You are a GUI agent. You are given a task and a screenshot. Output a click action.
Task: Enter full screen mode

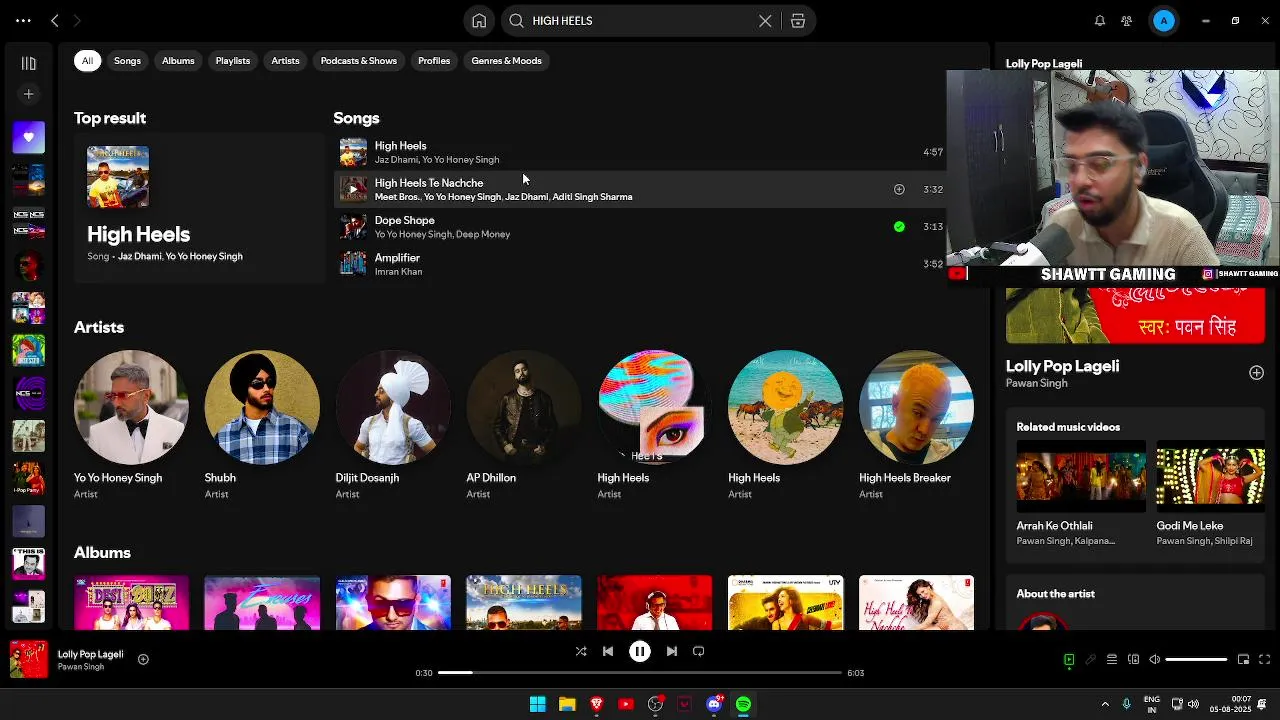(x=1265, y=660)
